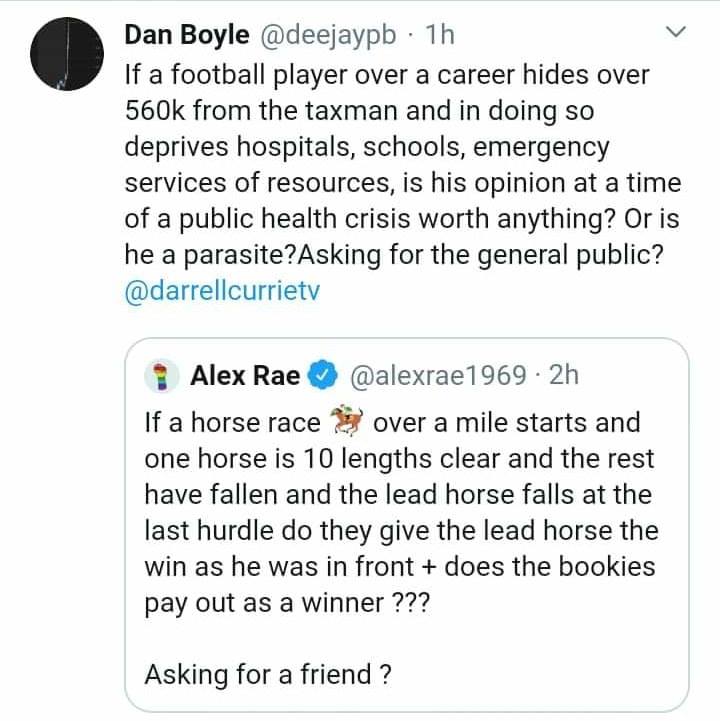The image size is (720, 721).
Task: Click the horse racing emoji
Action: coord(347,420)
